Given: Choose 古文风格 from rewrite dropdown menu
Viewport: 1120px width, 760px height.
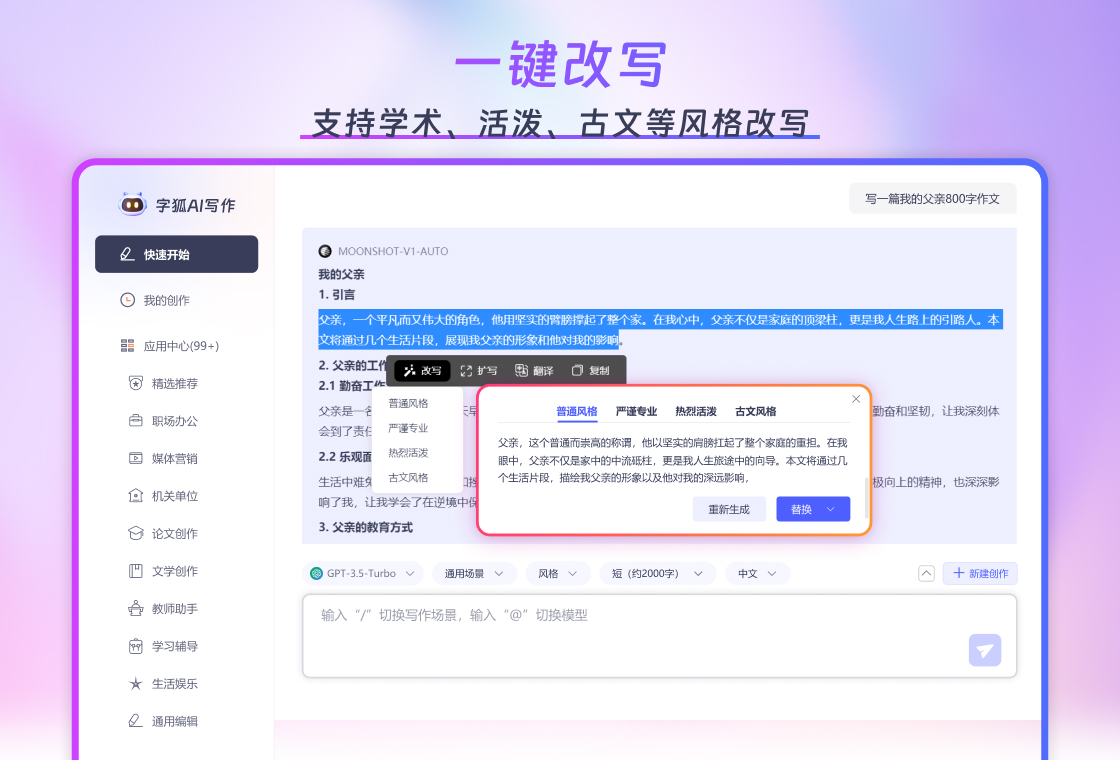Looking at the screenshot, I should pyautogui.click(x=409, y=477).
